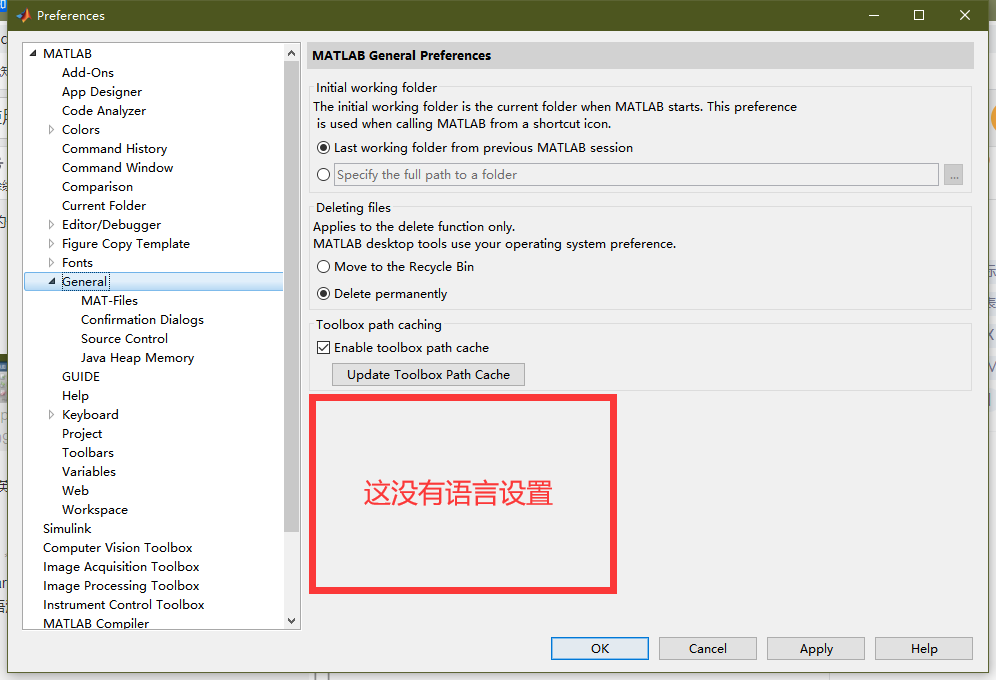Minimize the Preferences window
This screenshot has width=996, height=680.
pyautogui.click(x=874, y=15)
